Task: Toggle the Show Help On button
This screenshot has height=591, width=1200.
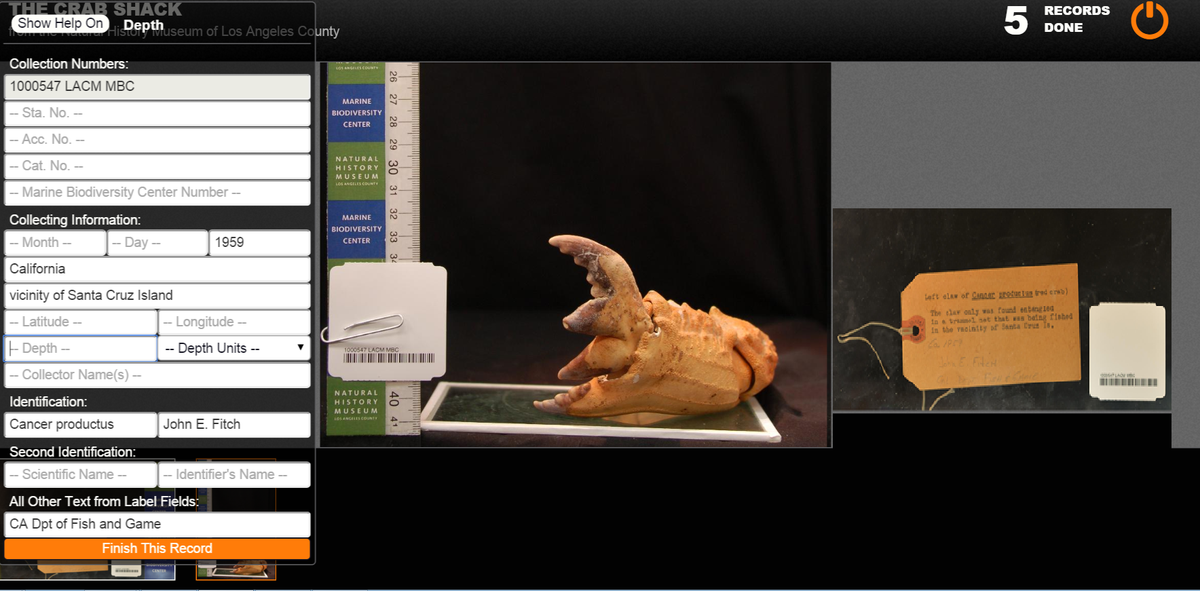Action: pyautogui.click(x=62, y=23)
